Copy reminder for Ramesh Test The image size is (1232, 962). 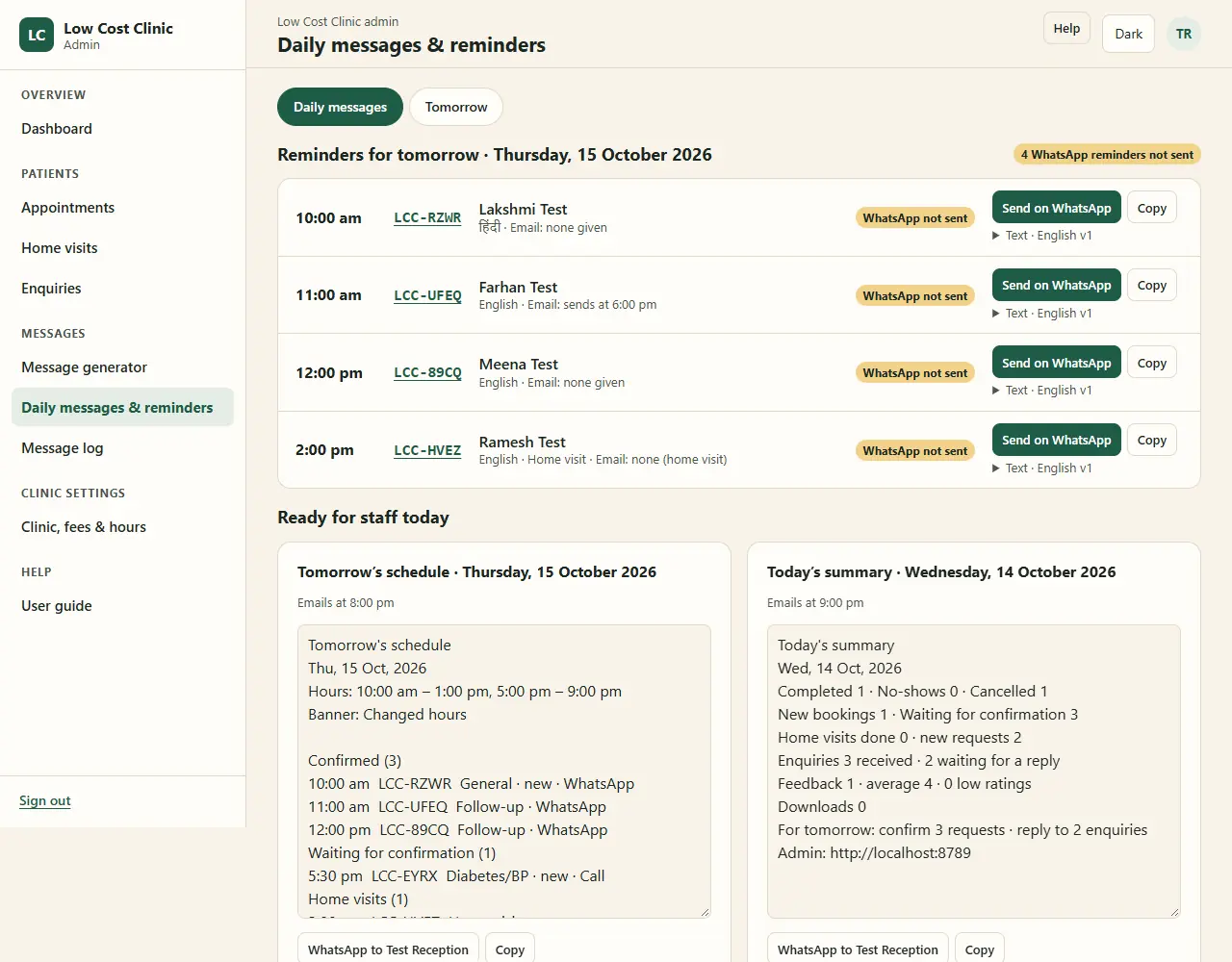tap(1151, 440)
